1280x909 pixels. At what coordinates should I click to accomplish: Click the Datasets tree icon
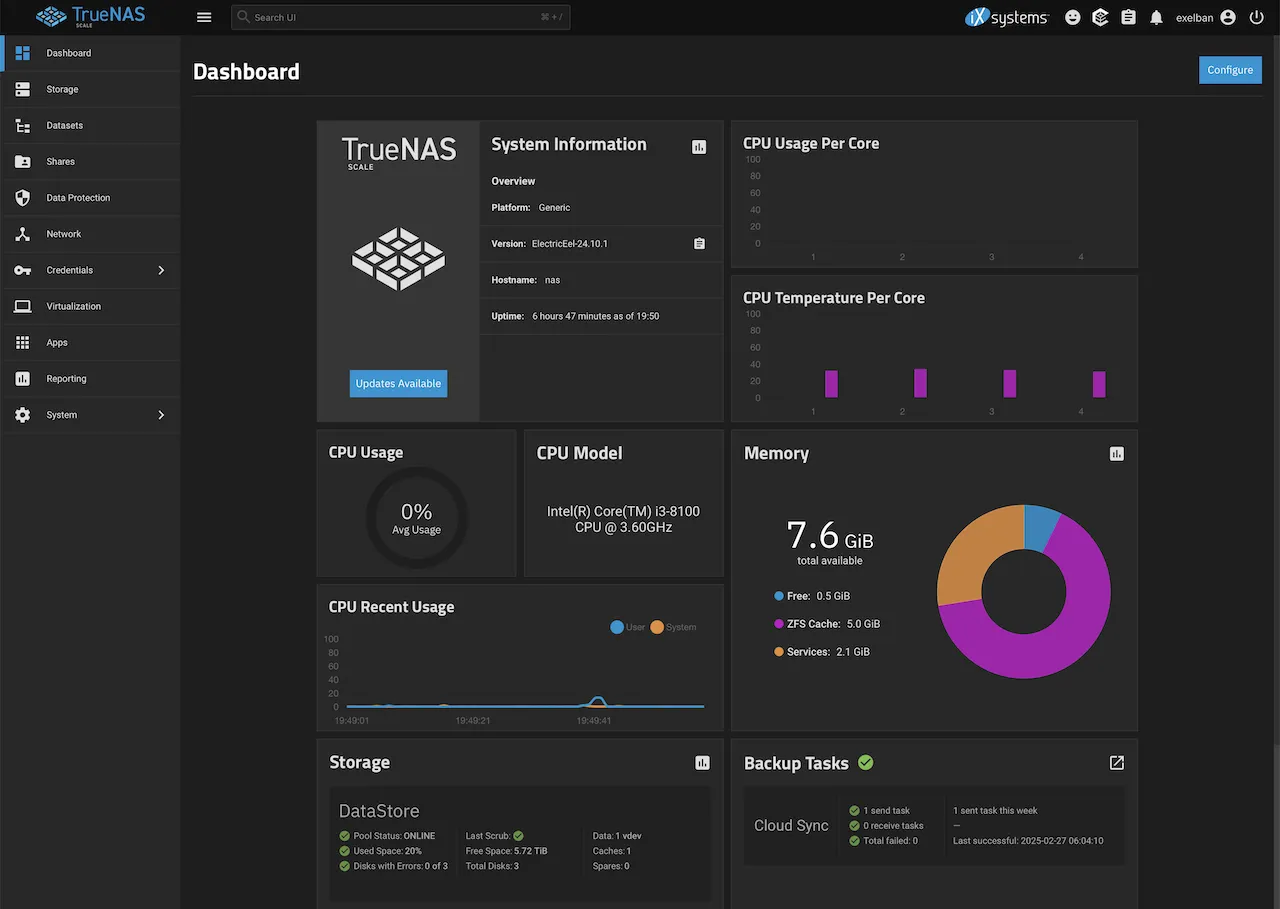tap(23, 125)
